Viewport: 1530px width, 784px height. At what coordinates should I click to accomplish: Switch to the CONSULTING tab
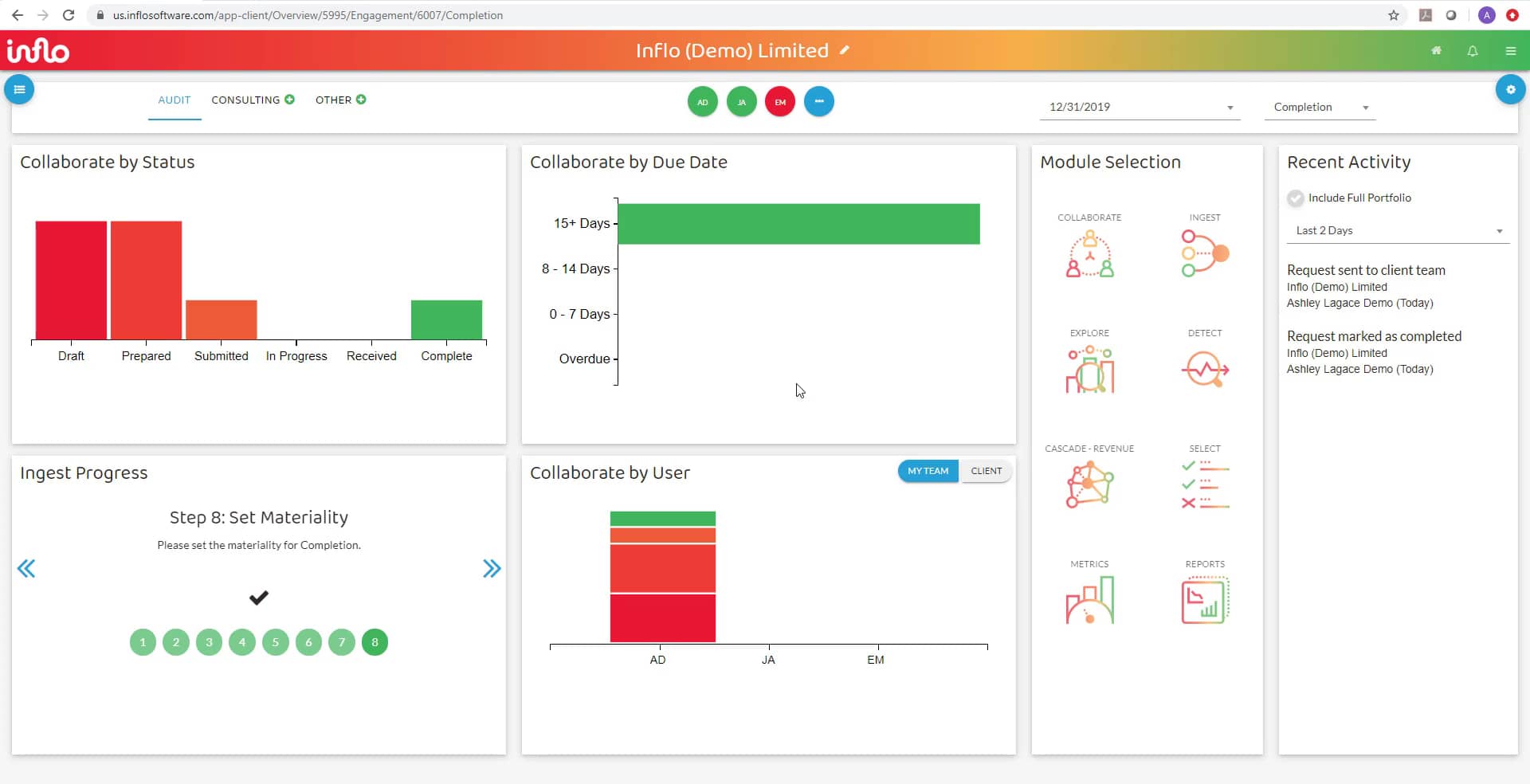pos(245,100)
